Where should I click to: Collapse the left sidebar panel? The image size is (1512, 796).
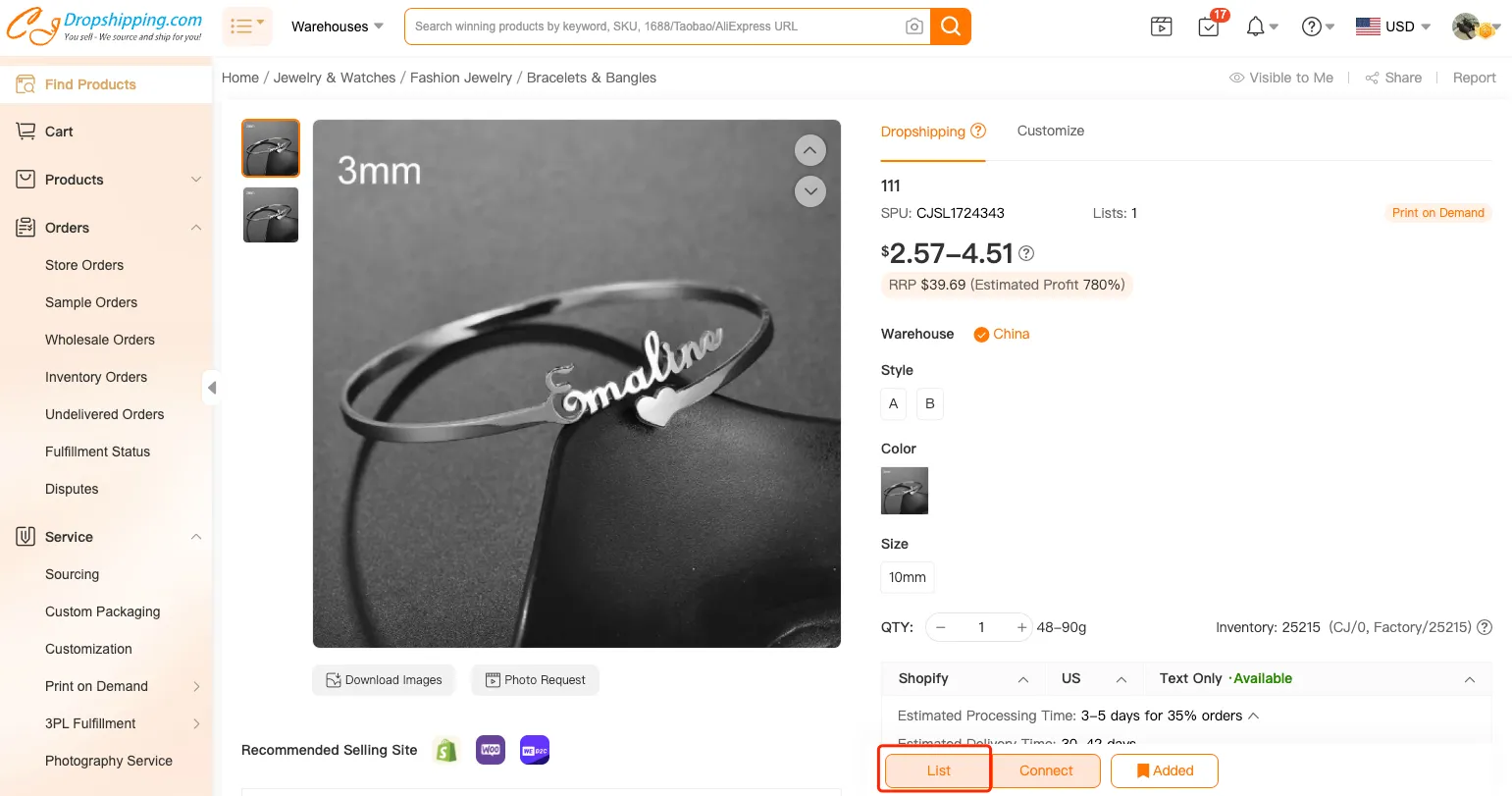211,388
